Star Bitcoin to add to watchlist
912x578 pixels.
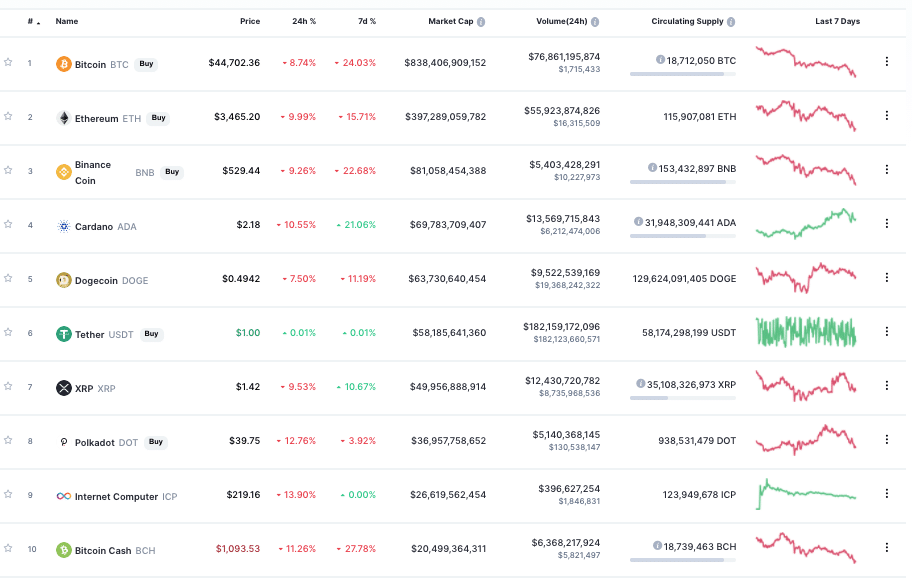[x=8, y=62]
